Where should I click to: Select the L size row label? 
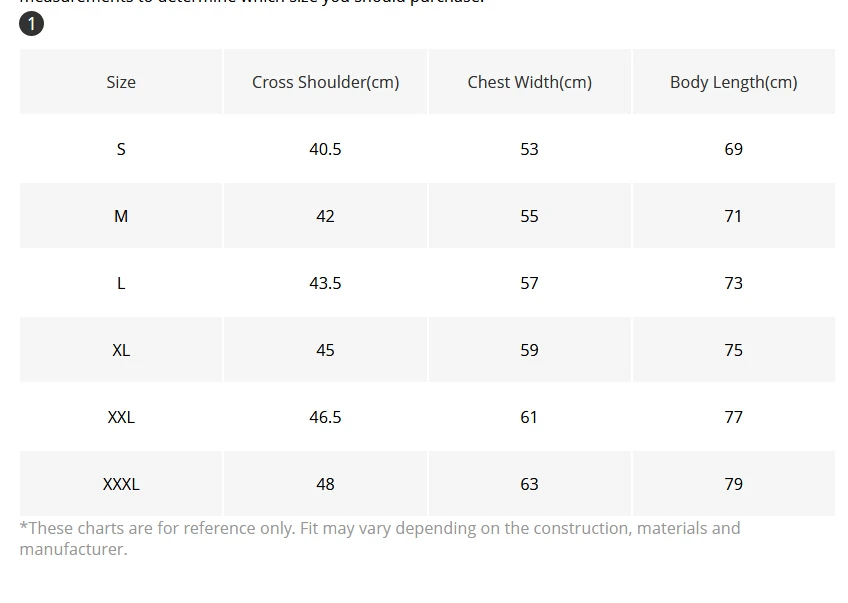(121, 283)
